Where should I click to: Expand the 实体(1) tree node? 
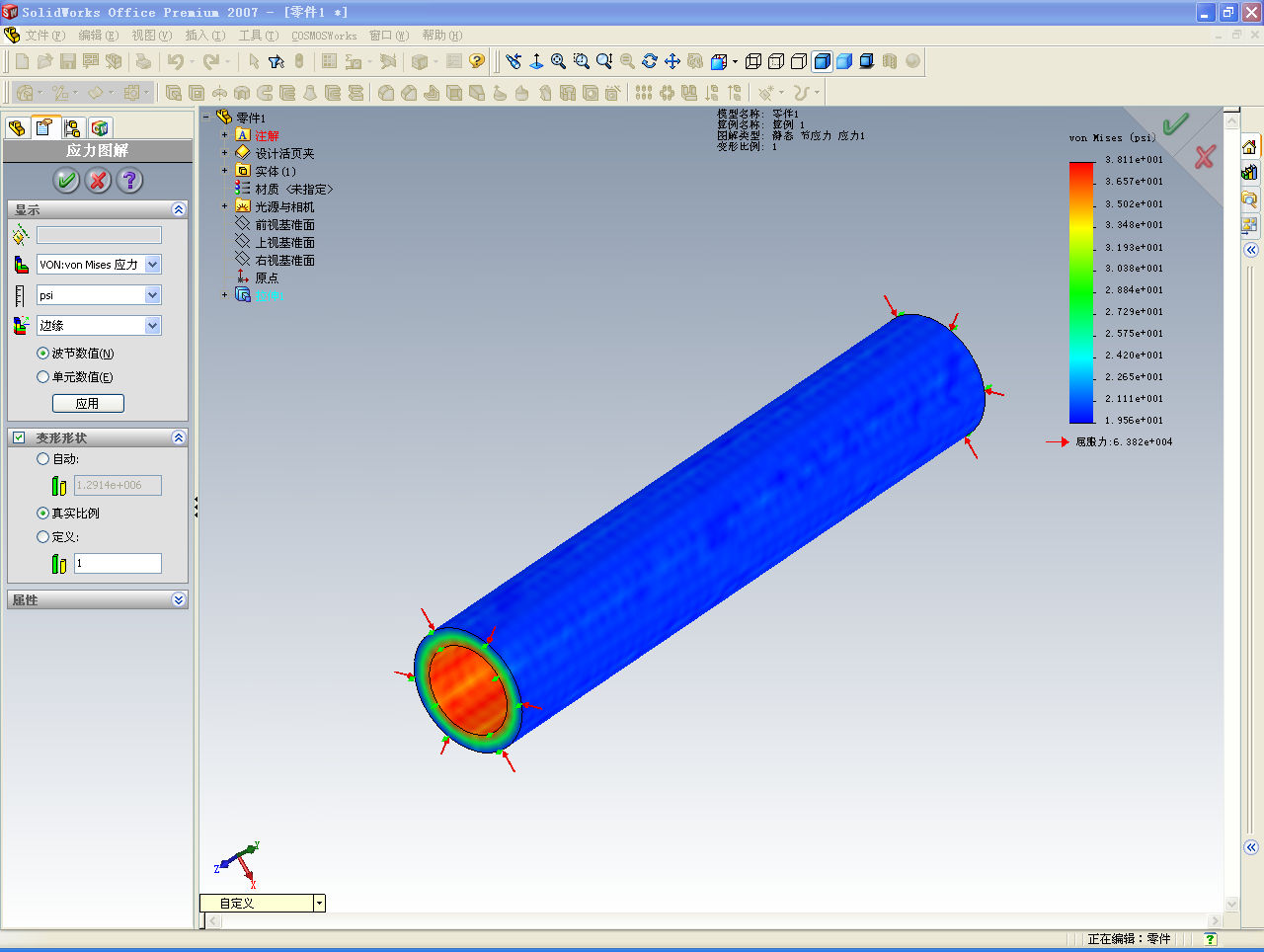point(225,171)
